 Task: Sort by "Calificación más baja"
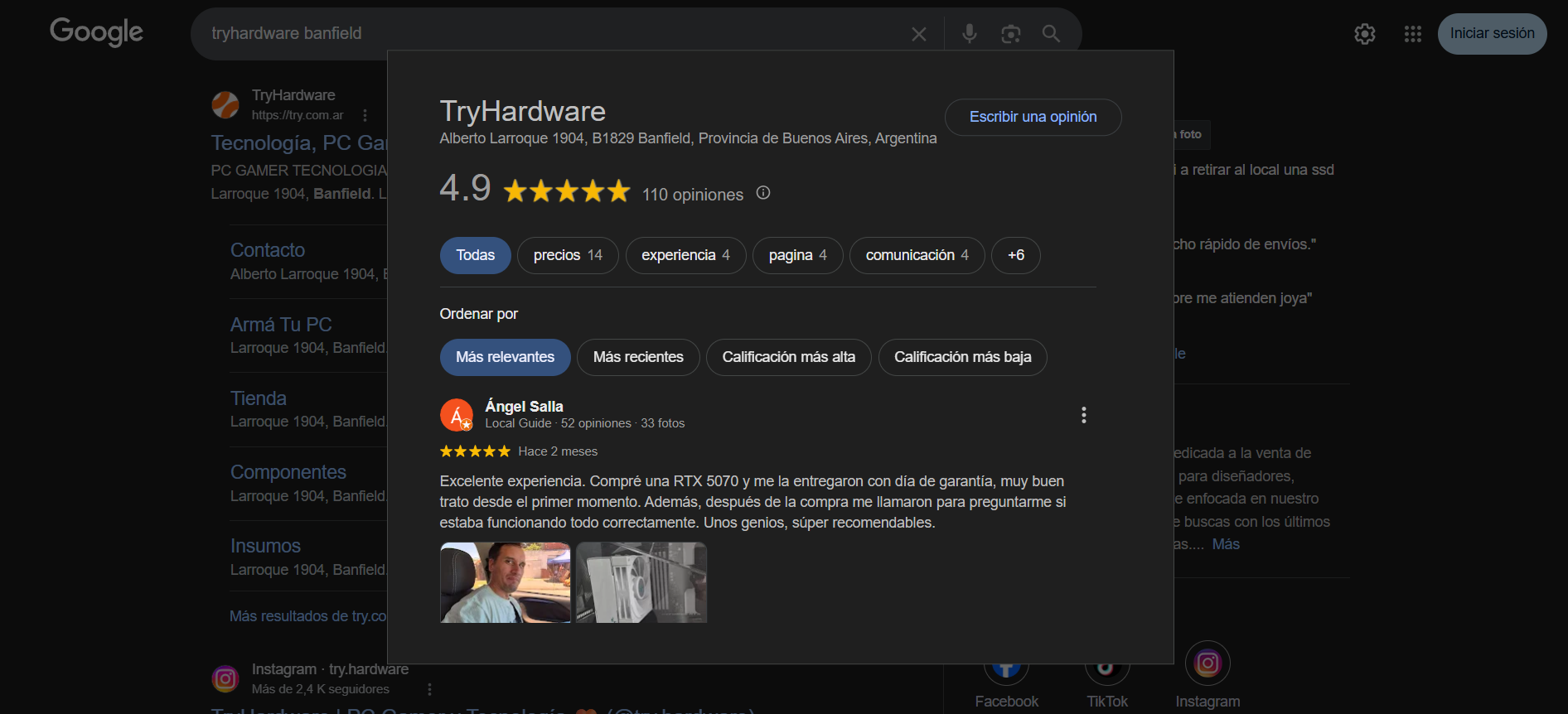961,357
